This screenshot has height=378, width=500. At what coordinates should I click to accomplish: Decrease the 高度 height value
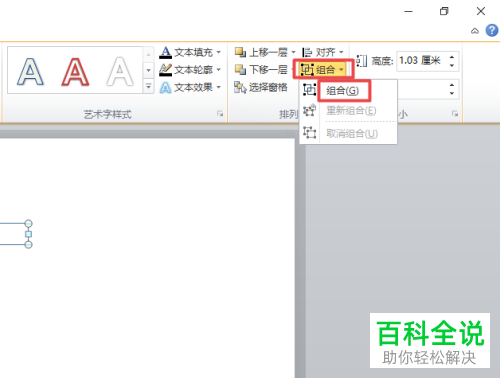pos(452,65)
